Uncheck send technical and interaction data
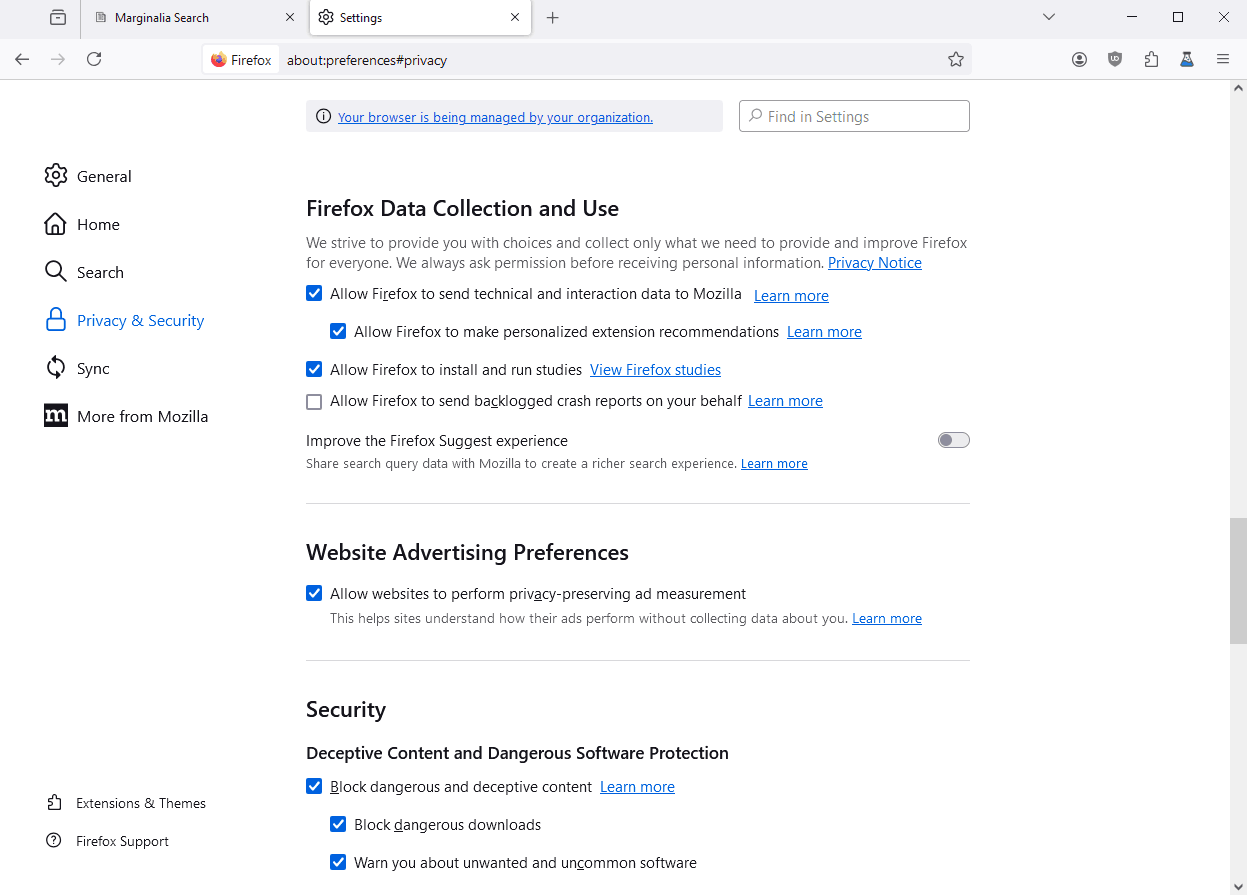The image size is (1247, 895). click(x=314, y=294)
